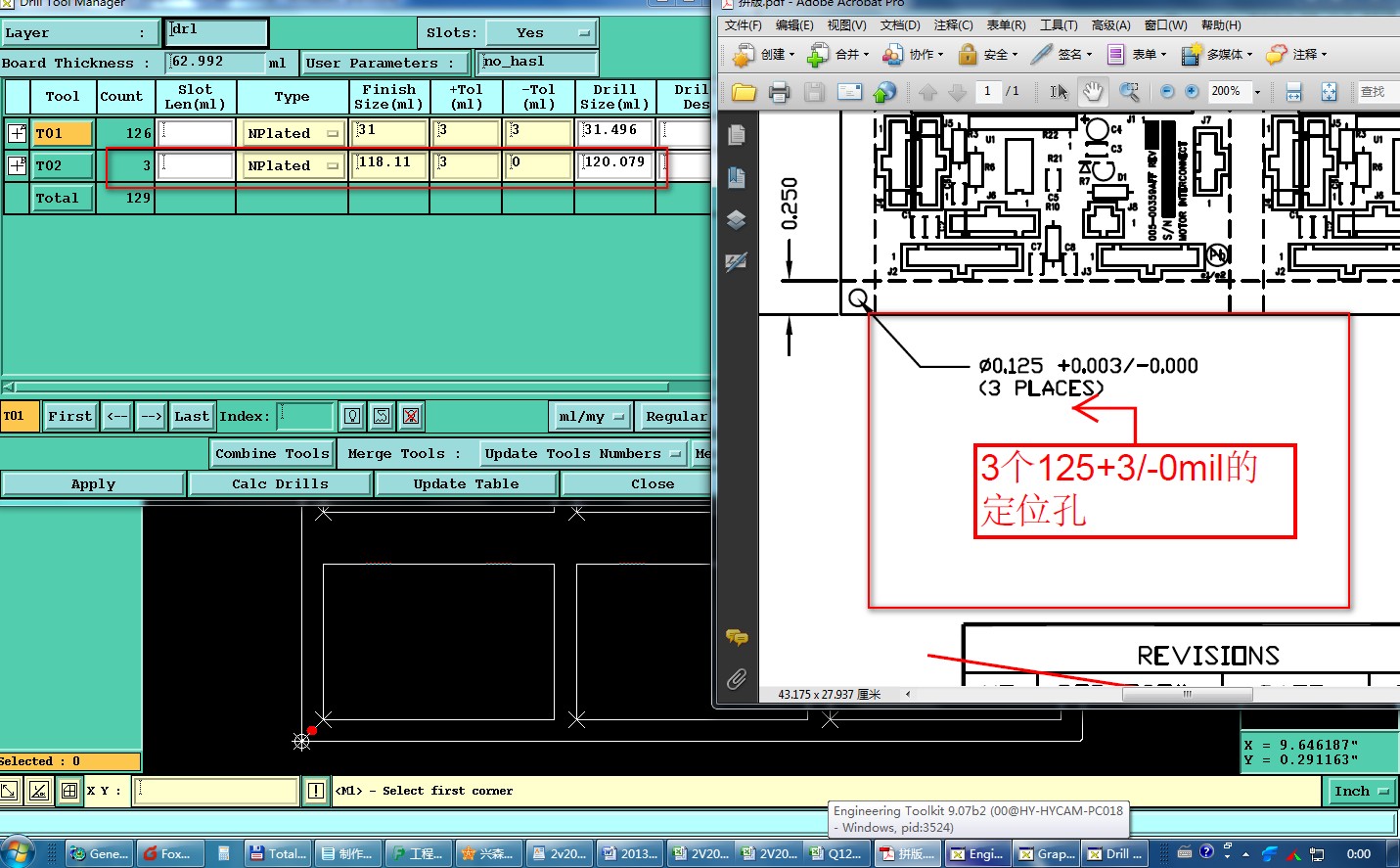Open the Slots Yes dropdown

pos(541,32)
